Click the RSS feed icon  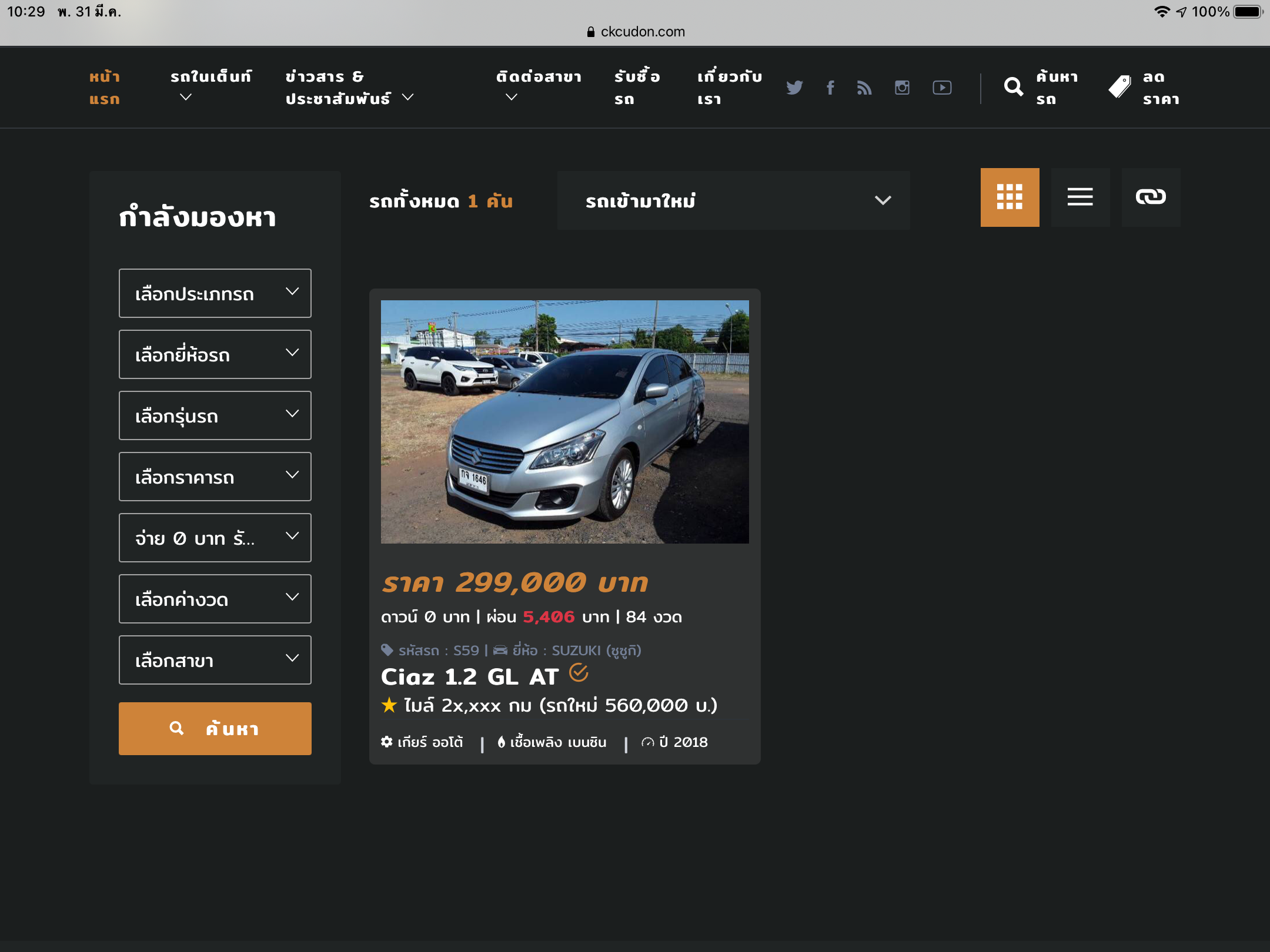point(864,88)
